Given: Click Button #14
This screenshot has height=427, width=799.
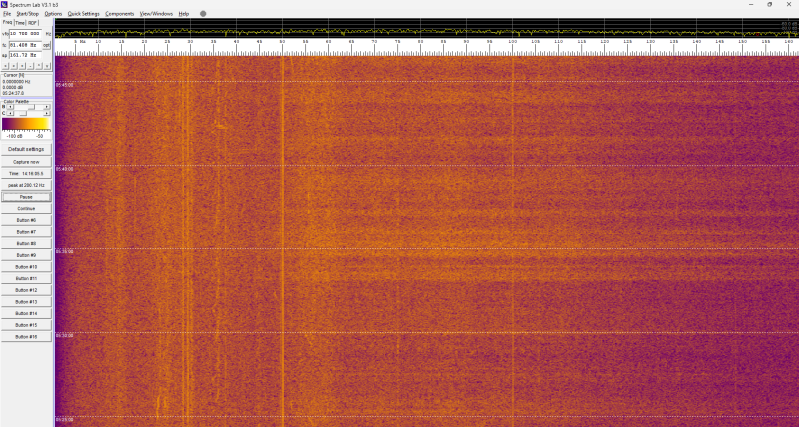Looking at the screenshot, I should pyautogui.click(x=26, y=313).
